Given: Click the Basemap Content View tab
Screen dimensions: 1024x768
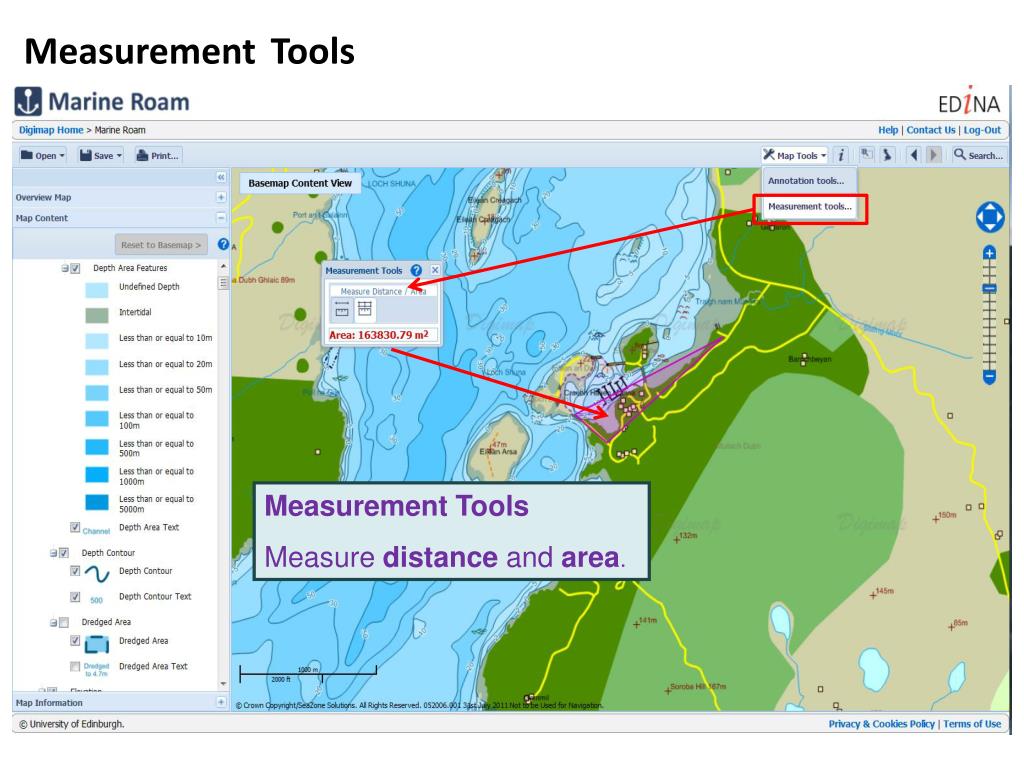Looking at the screenshot, I should (x=300, y=184).
